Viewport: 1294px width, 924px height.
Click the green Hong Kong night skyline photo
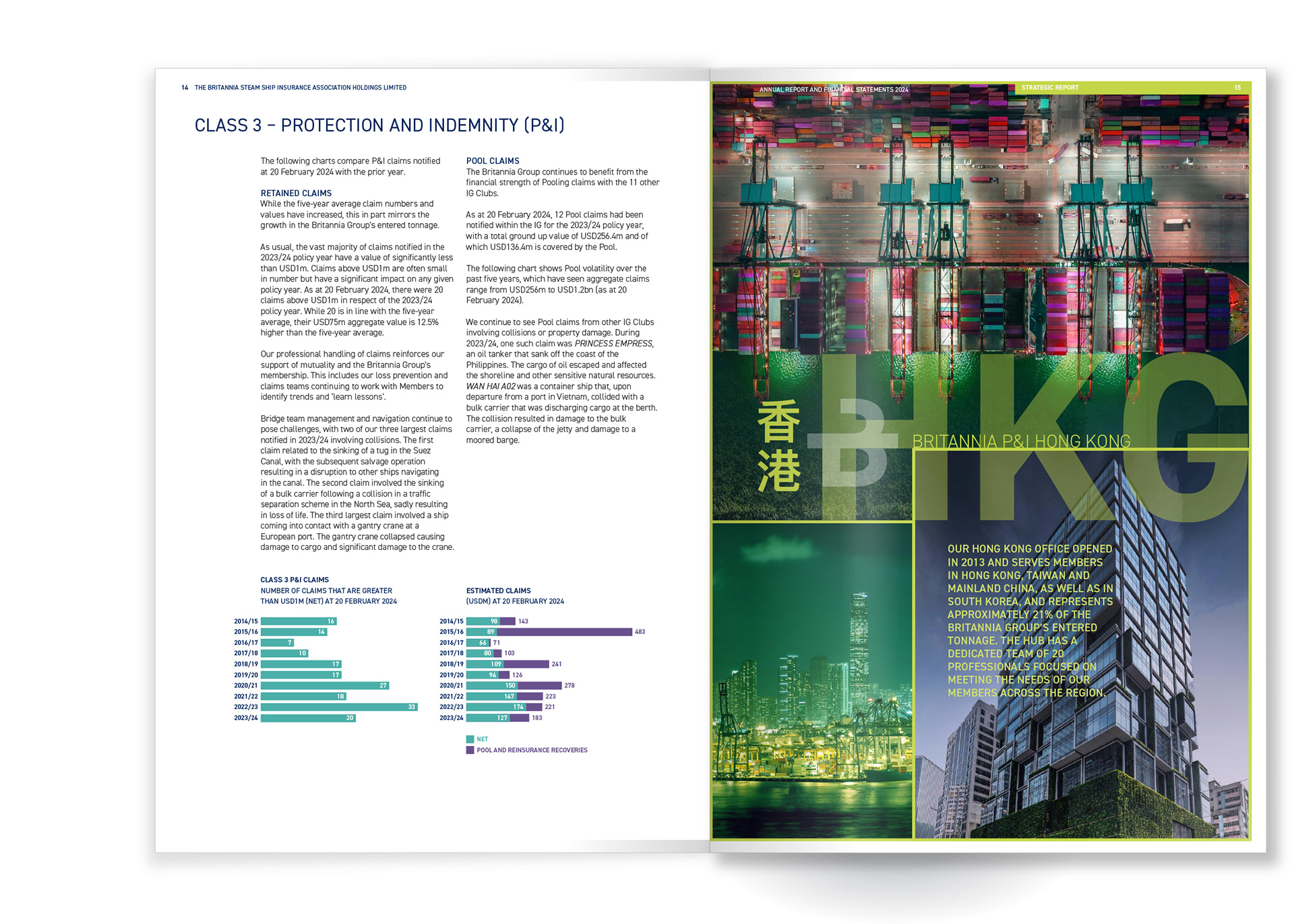812,681
